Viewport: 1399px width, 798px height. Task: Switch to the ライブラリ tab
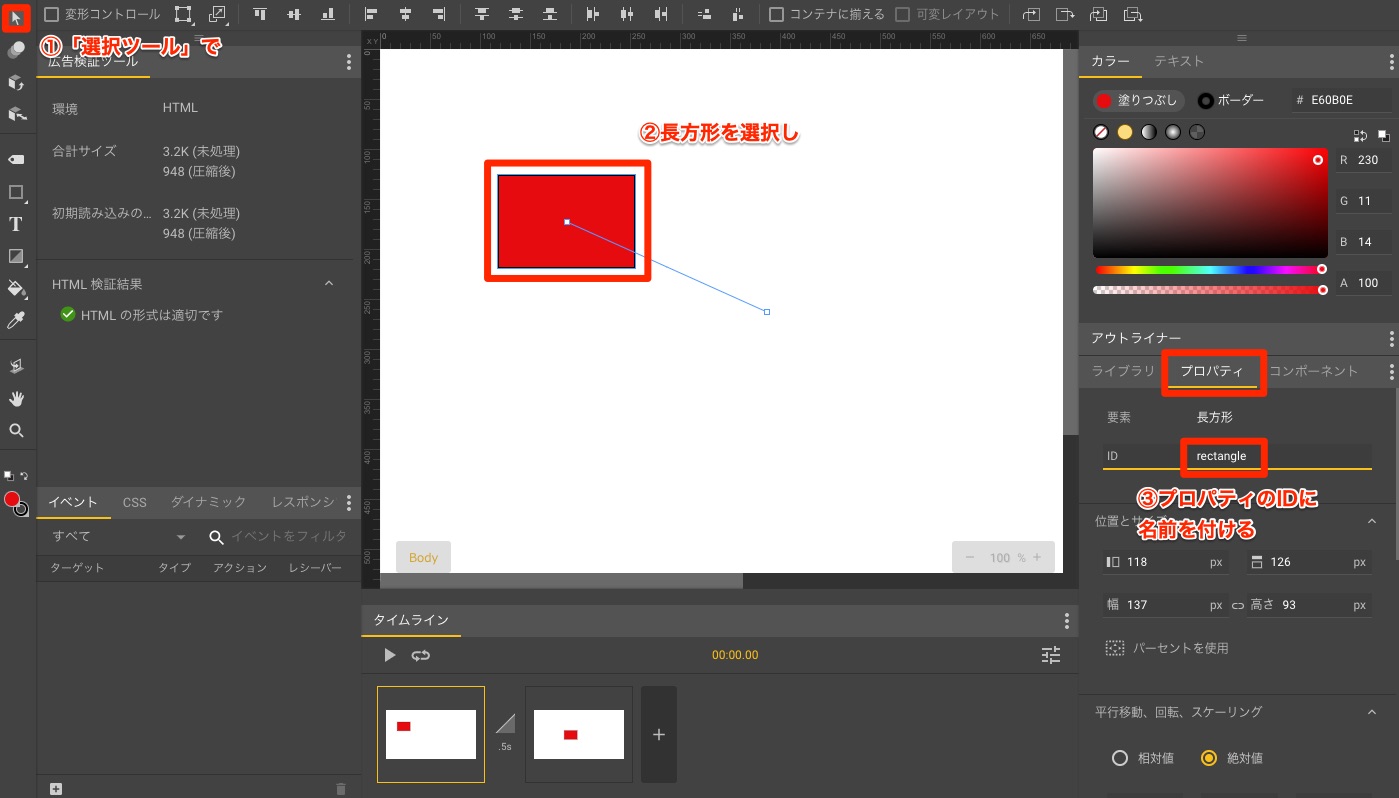pos(1123,371)
